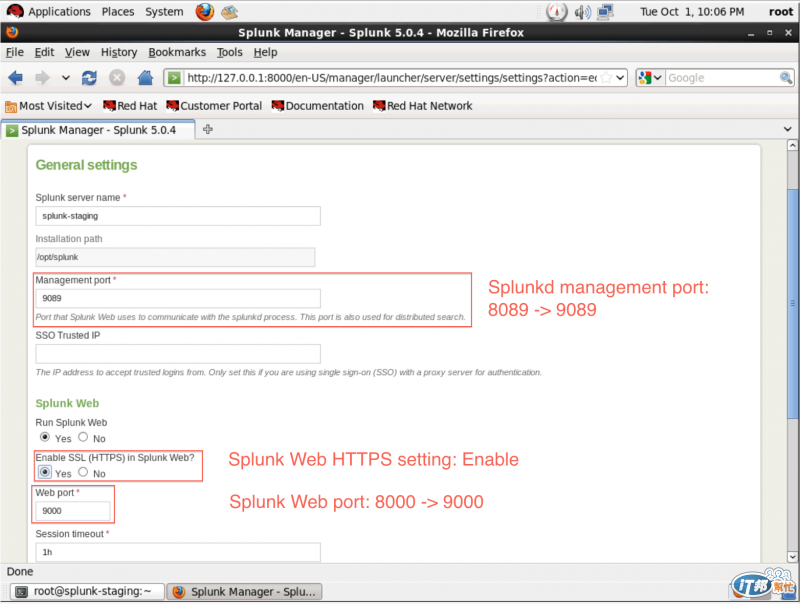Switch to root@splunk-staing terminal taskbar item
The image size is (800, 604).
pyautogui.click(x=87, y=592)
